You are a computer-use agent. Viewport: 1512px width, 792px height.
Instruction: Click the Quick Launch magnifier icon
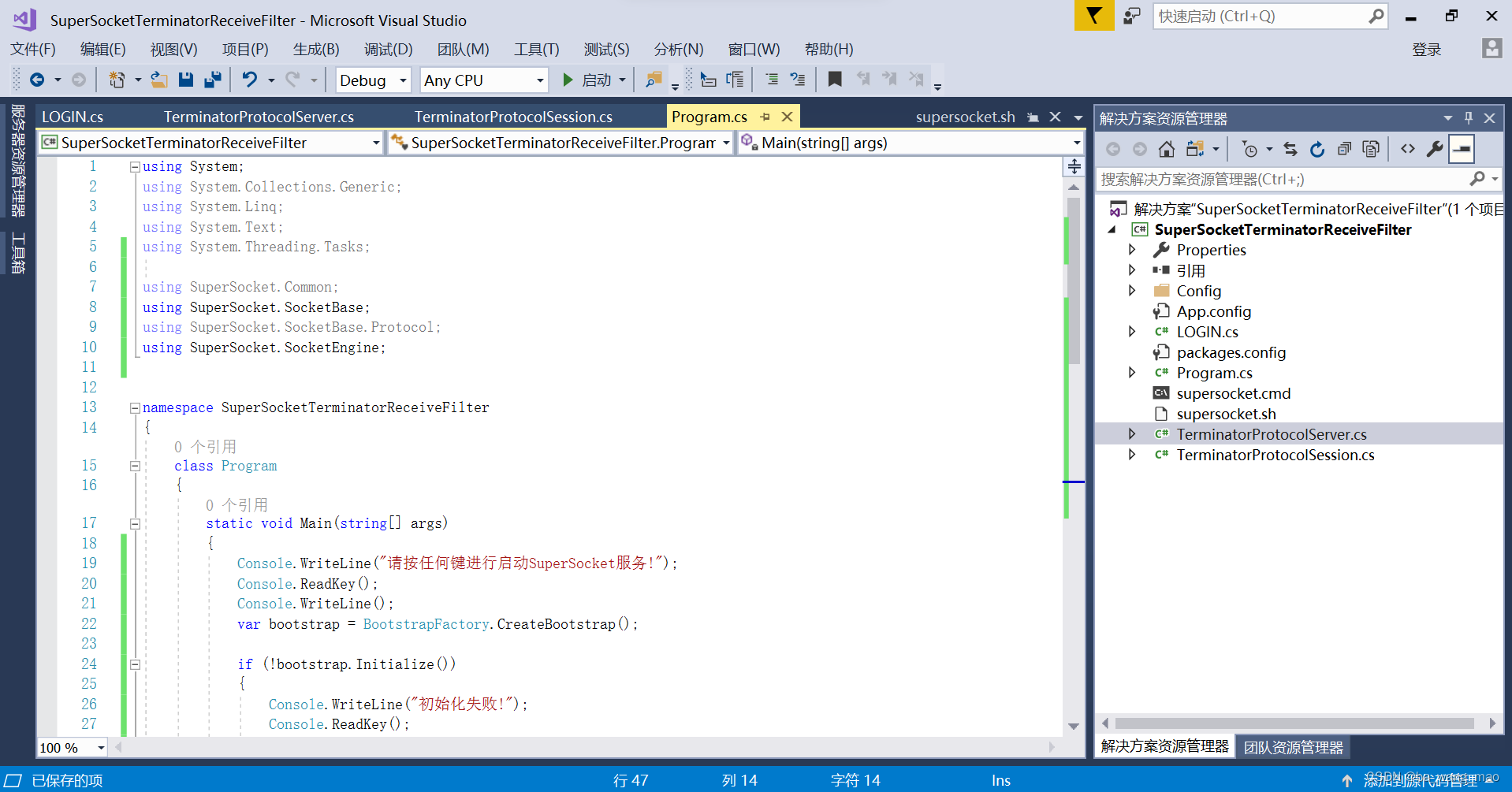click(x=1376, y=16)
